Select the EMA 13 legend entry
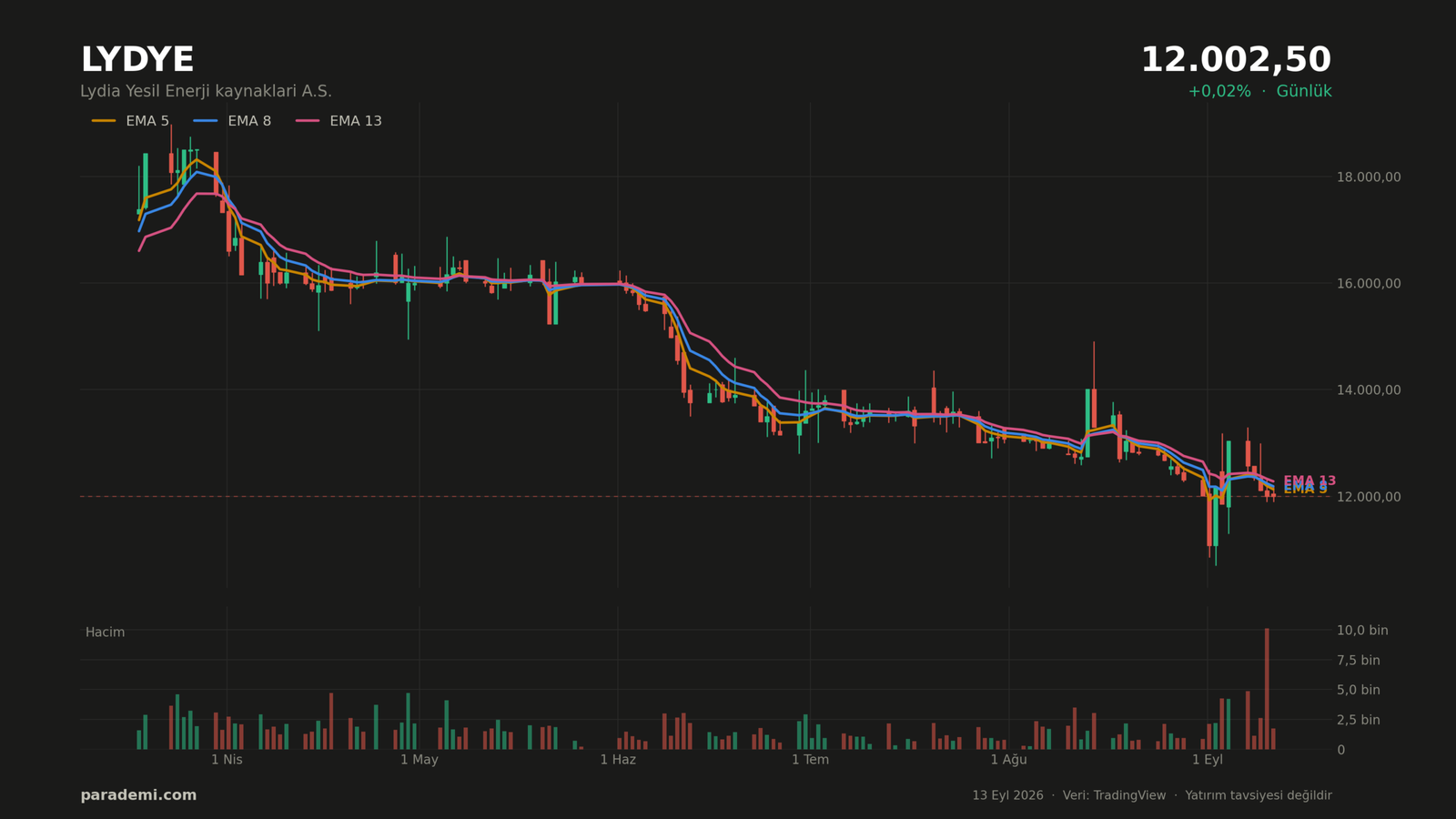Viewport: 1456px width, 819px height. click(x=339, y=121)
